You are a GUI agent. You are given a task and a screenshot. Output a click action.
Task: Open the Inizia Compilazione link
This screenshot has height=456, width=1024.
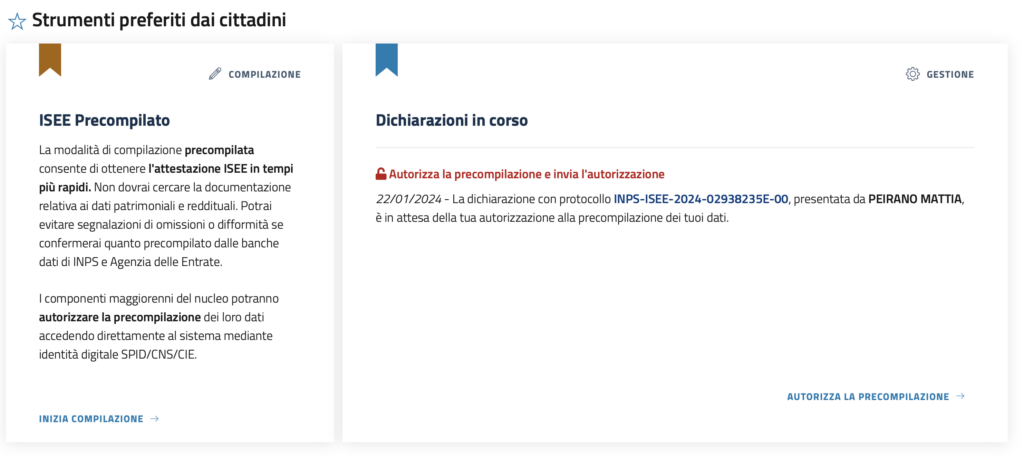[91, 419]
